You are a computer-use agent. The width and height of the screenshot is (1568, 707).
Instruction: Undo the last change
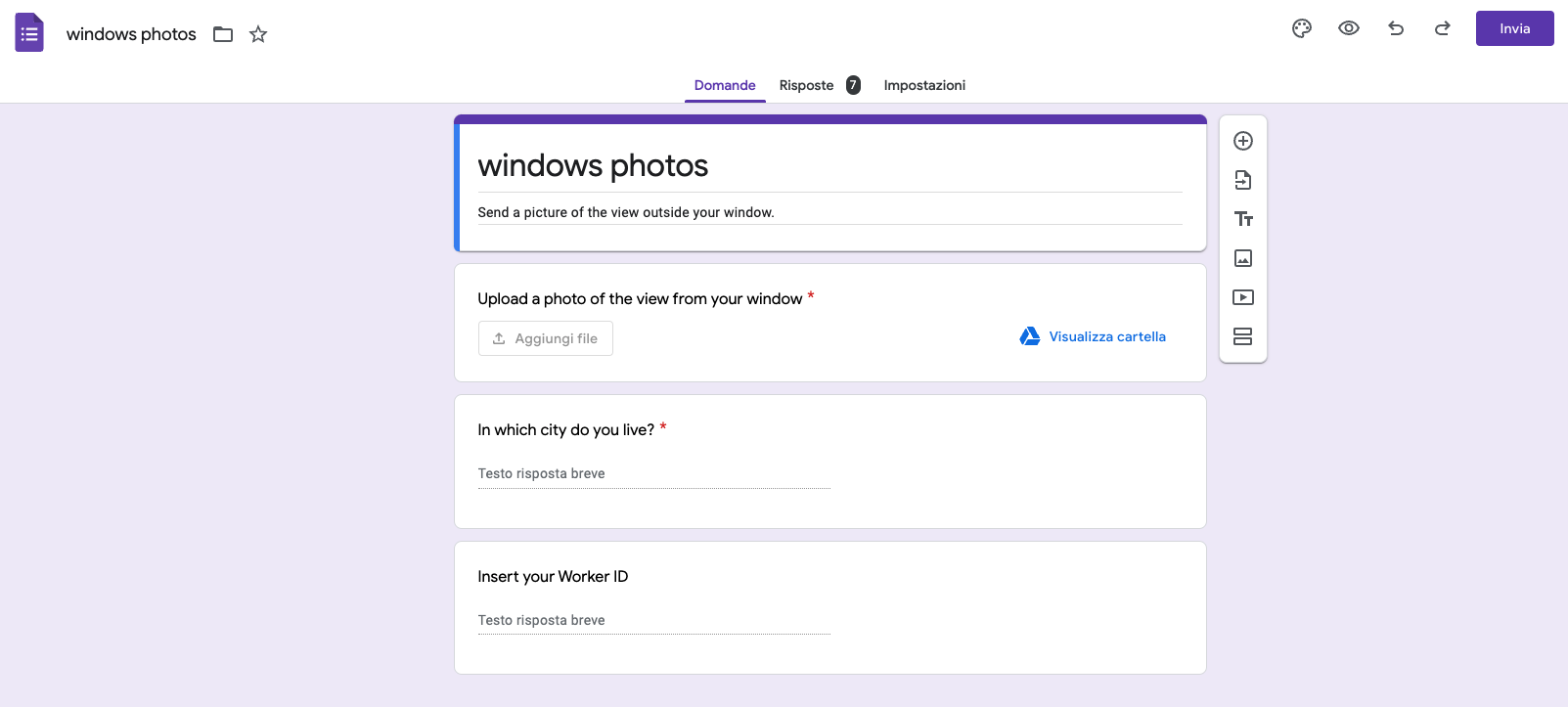(1396, 28)
